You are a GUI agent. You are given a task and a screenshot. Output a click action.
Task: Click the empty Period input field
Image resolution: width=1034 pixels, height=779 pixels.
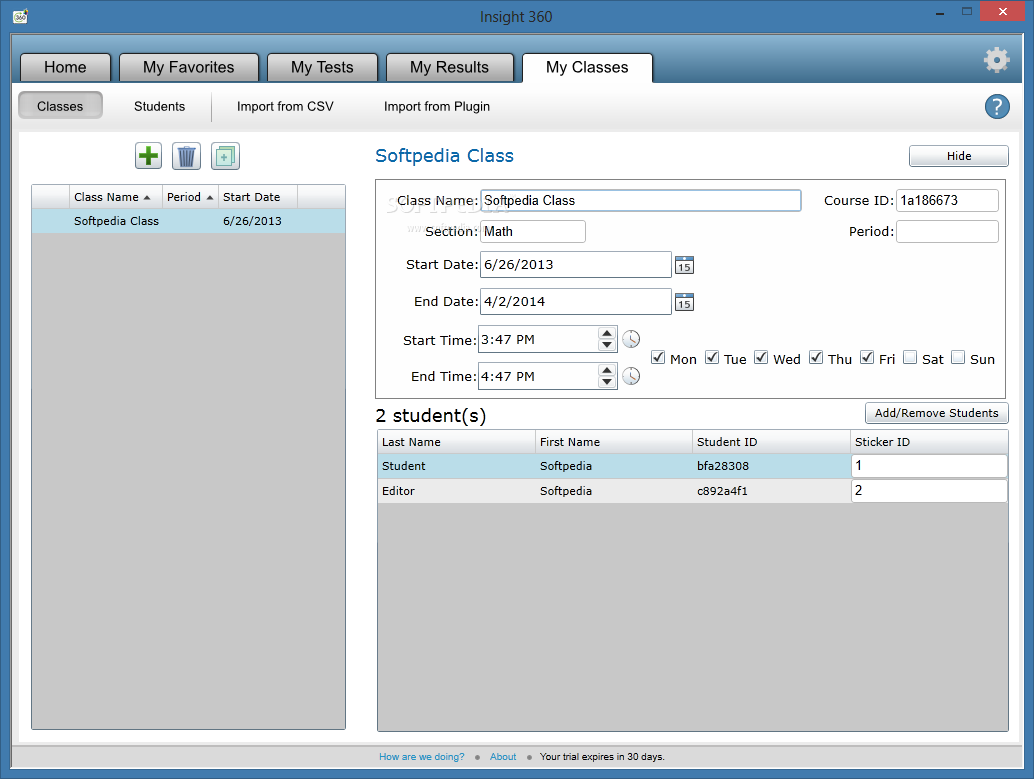click(947, 232)
